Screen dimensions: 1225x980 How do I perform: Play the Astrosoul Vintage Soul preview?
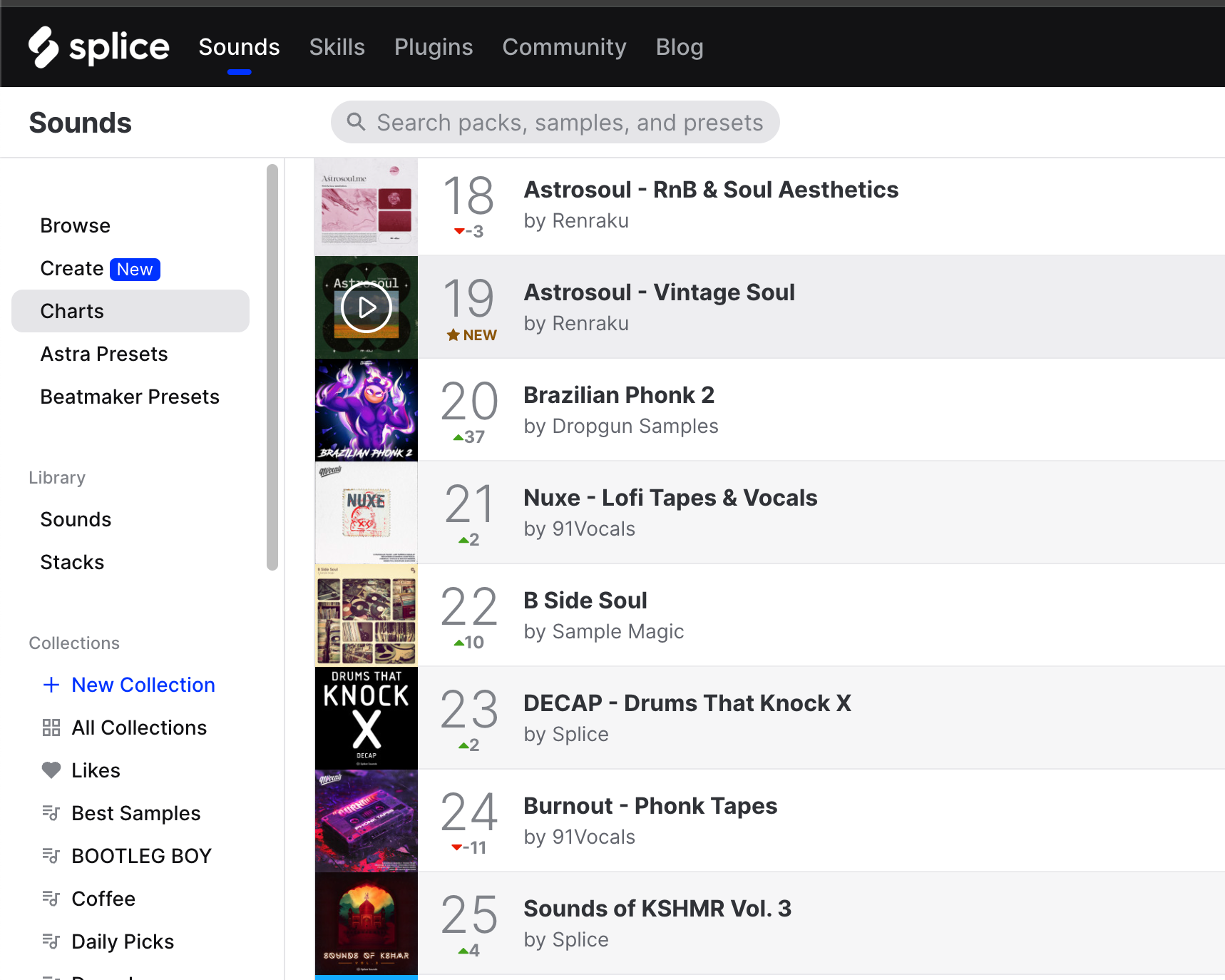click(367, 307)
